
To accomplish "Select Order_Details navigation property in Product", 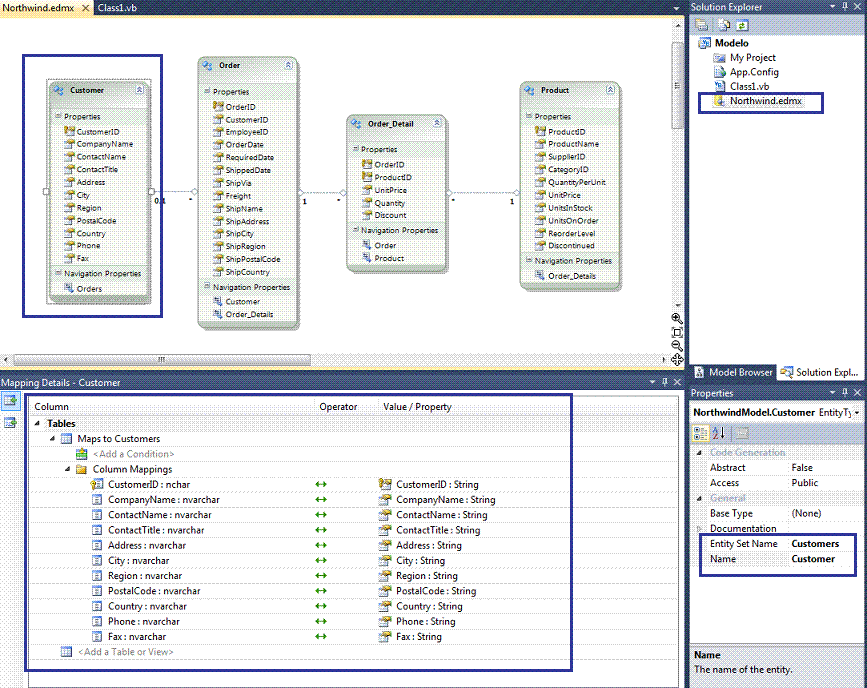I will coord(572,276).
